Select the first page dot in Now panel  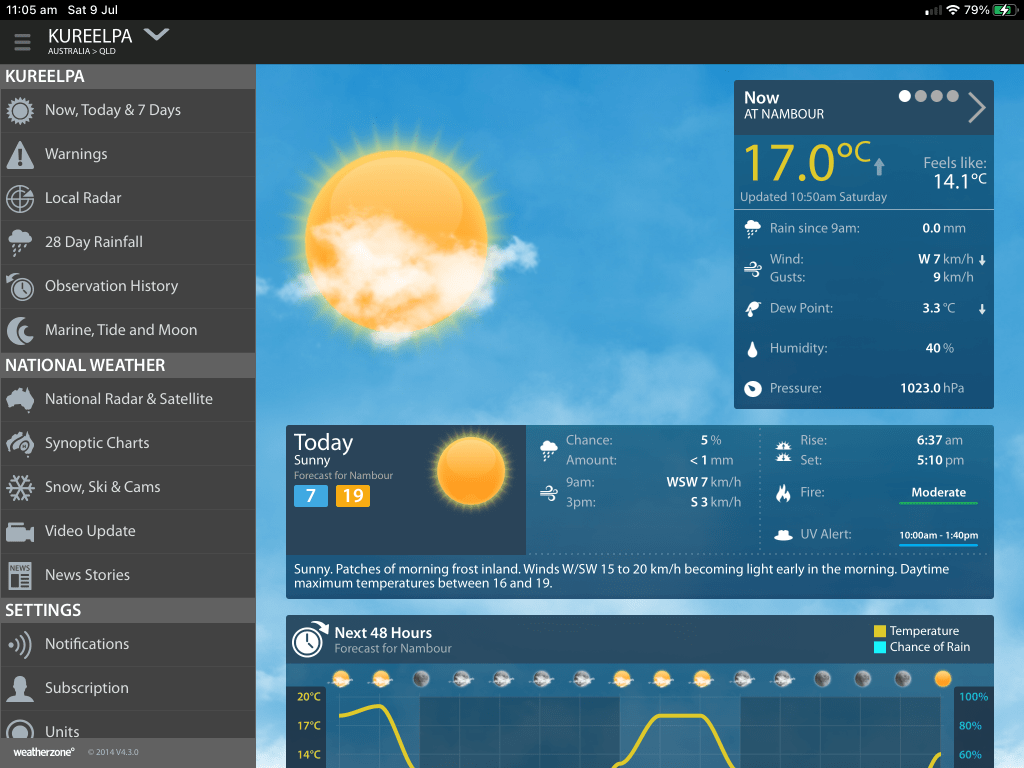click(905, 97)
